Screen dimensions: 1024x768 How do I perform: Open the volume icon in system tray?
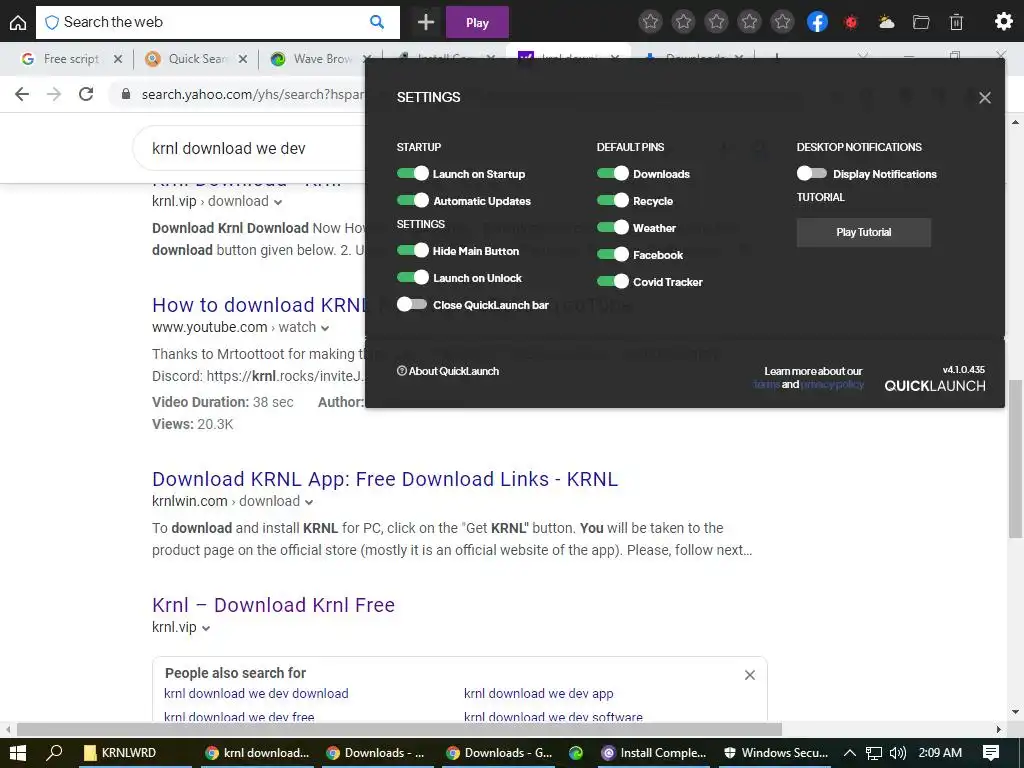tap(898, 753)
